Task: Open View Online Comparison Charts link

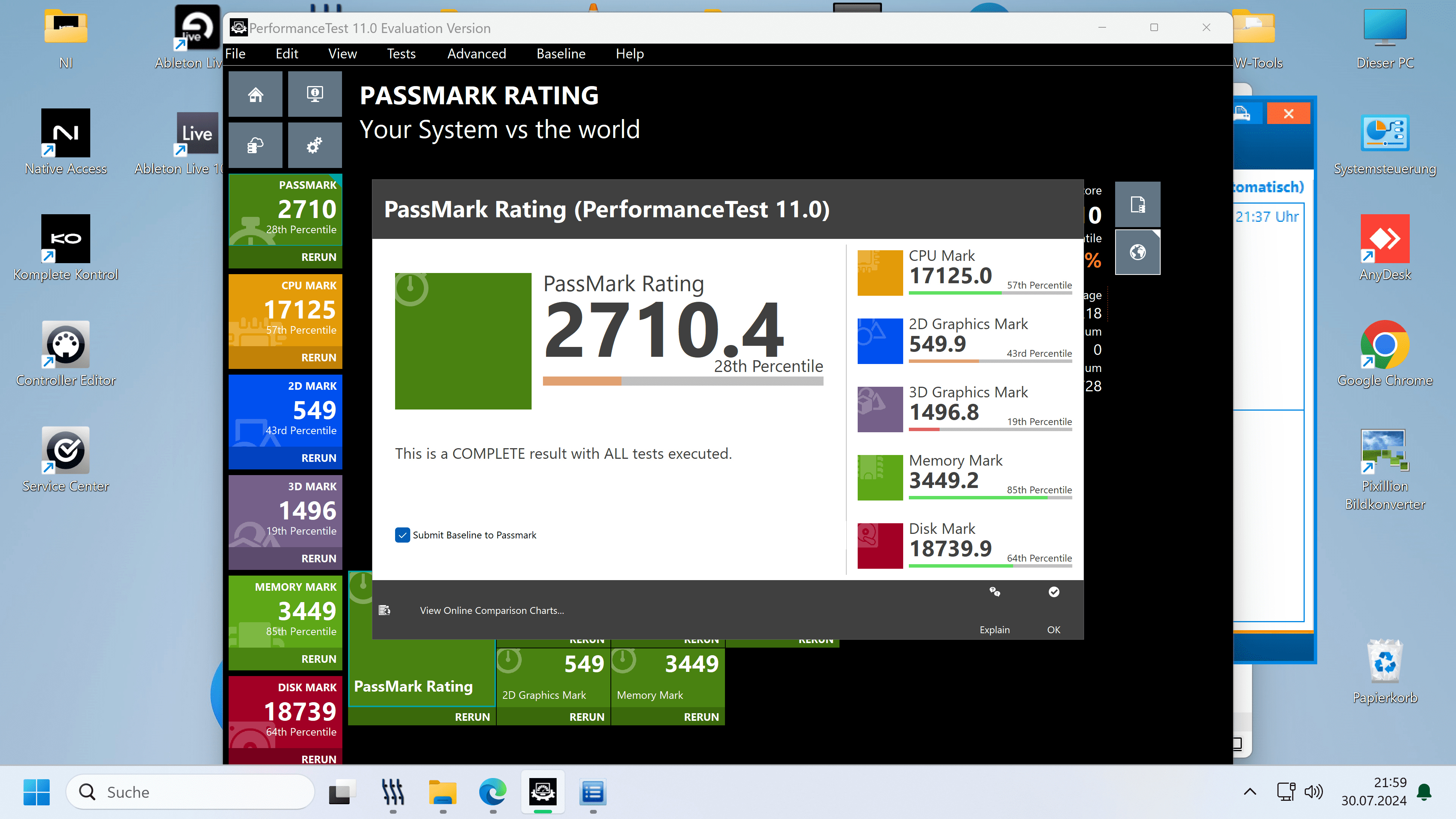Action: (492, 610)
